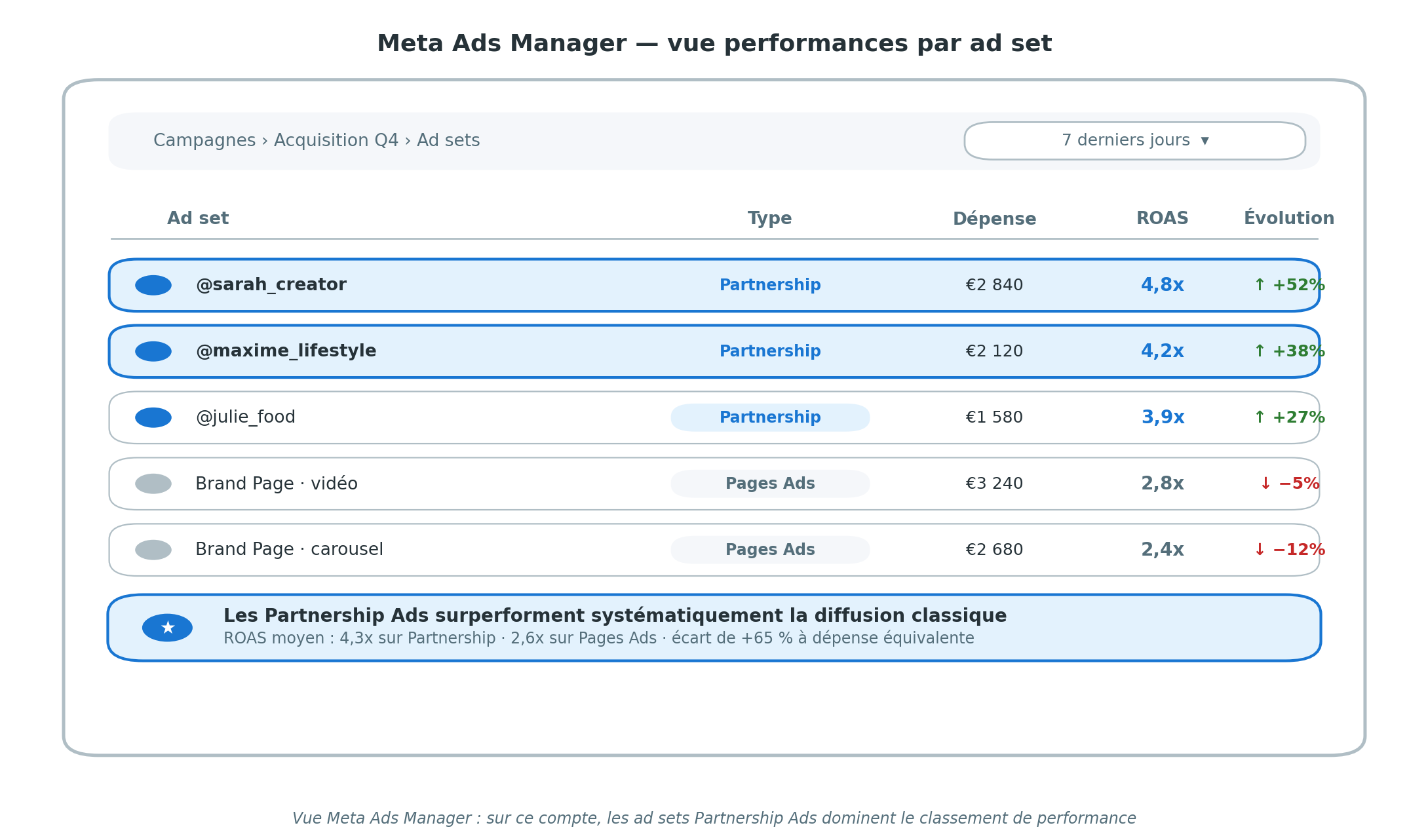Sort by the ROAS column header
The image size is (1428, 840).
tap(1162, 219)
